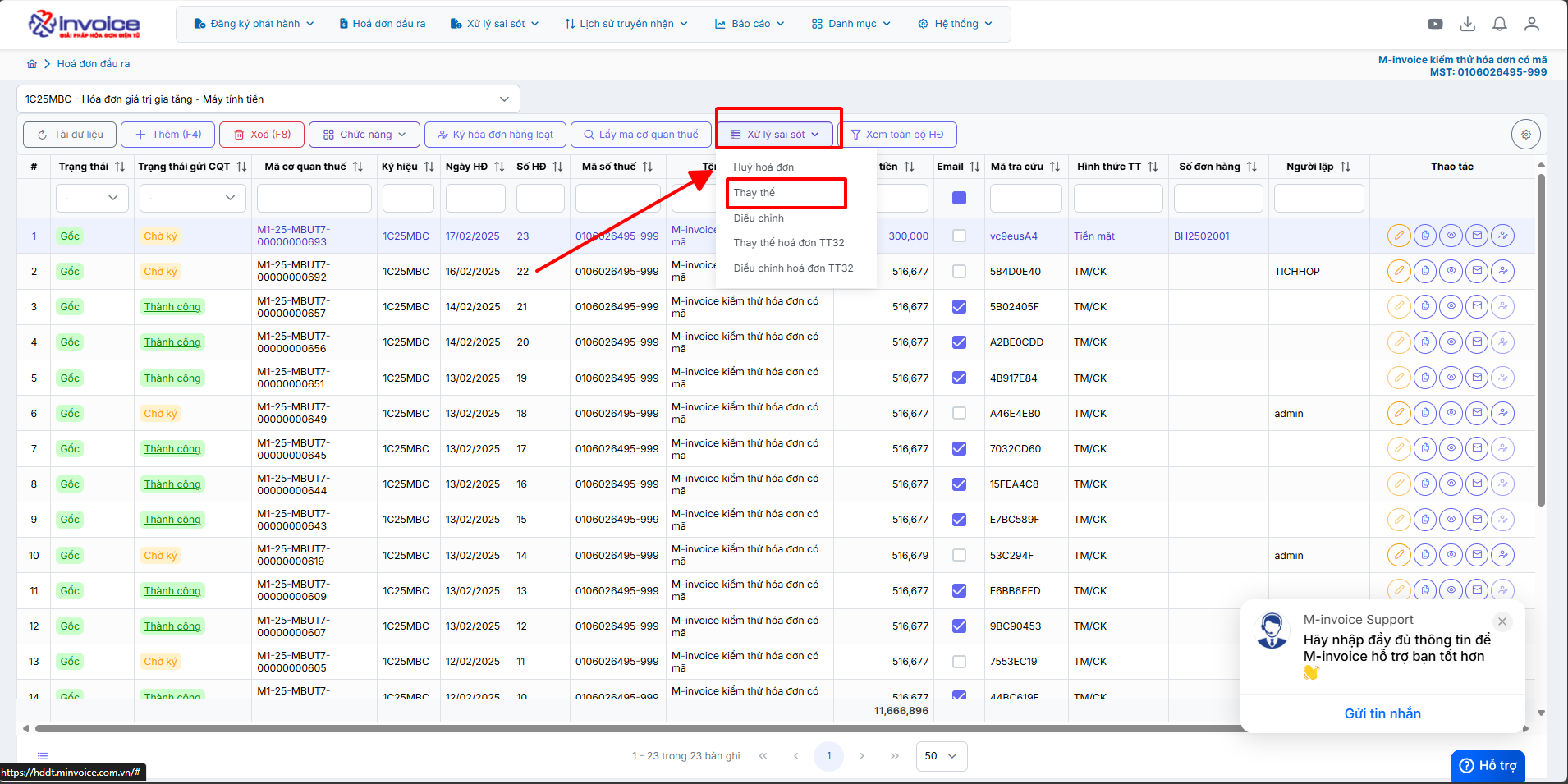Tick Email checkbox for invoice number 18
The width and height of the screenshot is (1568, 784).
tap(959, 413)
